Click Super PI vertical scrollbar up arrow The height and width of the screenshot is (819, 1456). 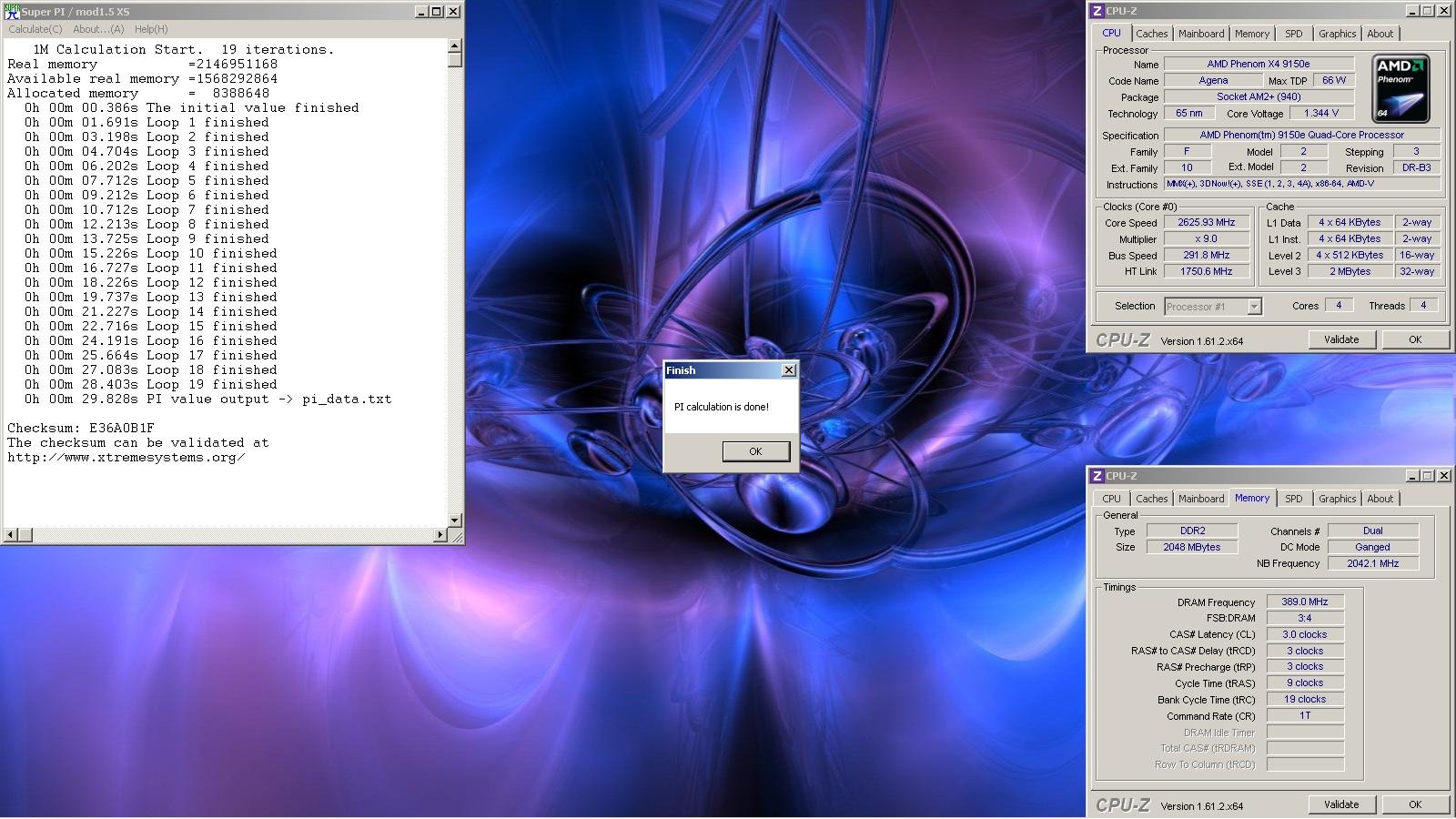tap(455, 46)
